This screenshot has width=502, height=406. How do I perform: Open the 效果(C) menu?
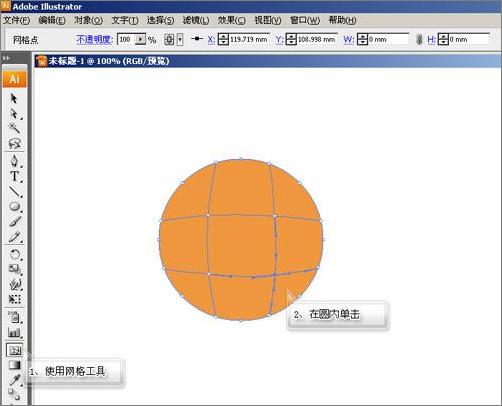point(231,20)
